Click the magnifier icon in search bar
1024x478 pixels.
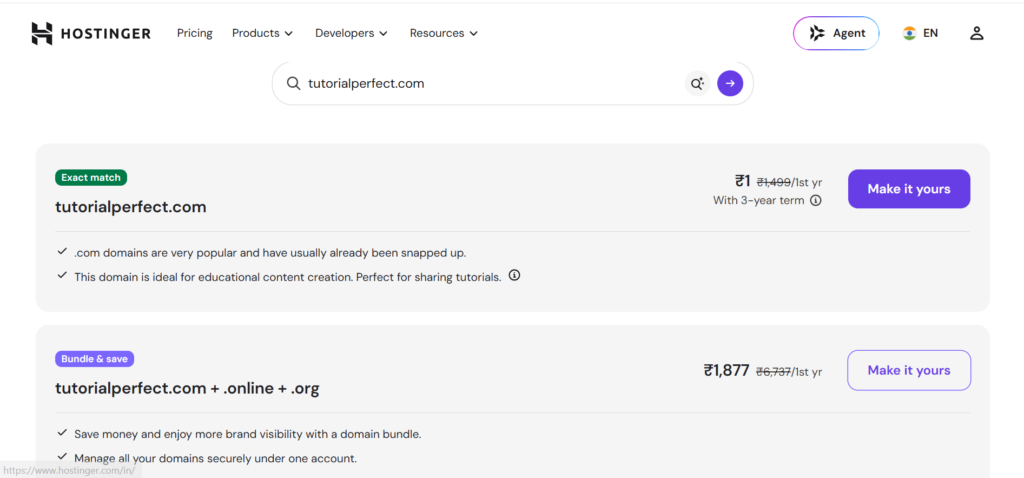(293, 84)
